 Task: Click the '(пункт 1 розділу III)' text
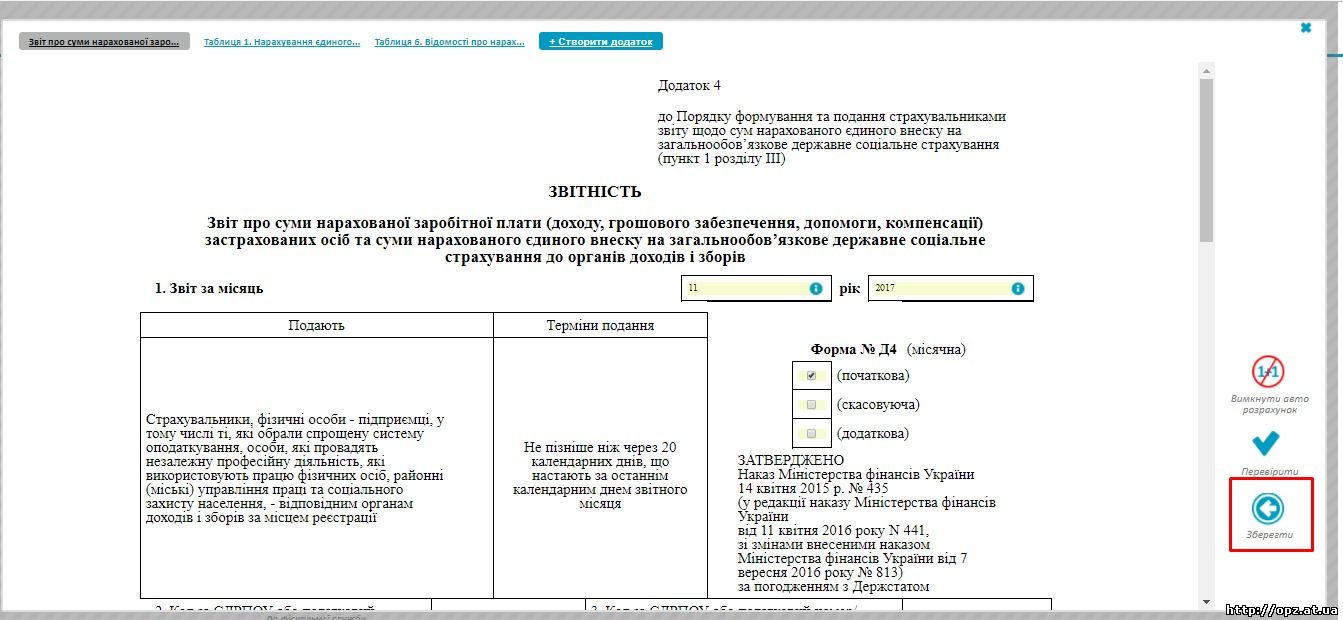[x=722, y=159]
